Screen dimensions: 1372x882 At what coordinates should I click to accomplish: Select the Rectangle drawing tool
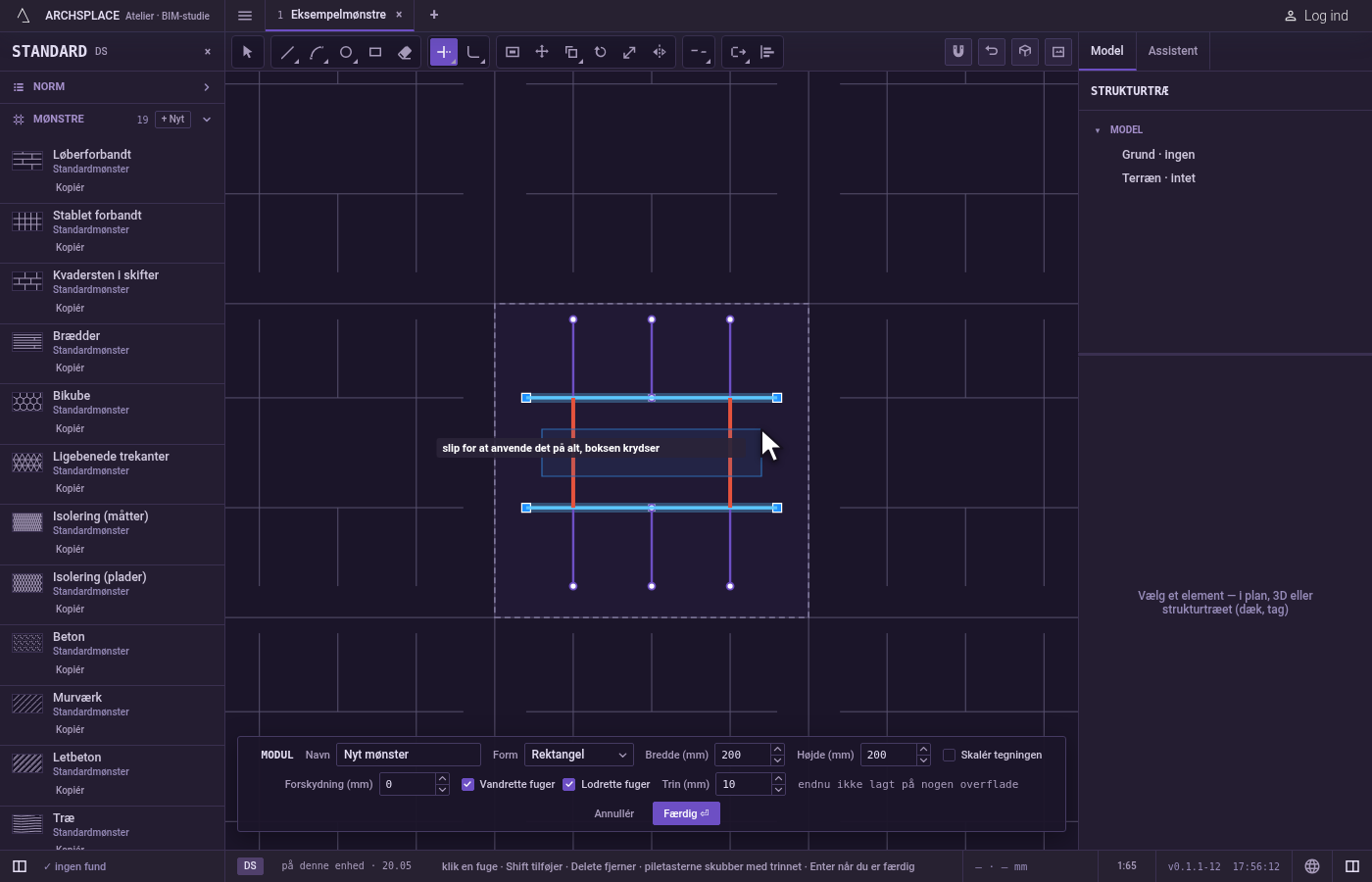pyautogui.click(x=375, y=52)
